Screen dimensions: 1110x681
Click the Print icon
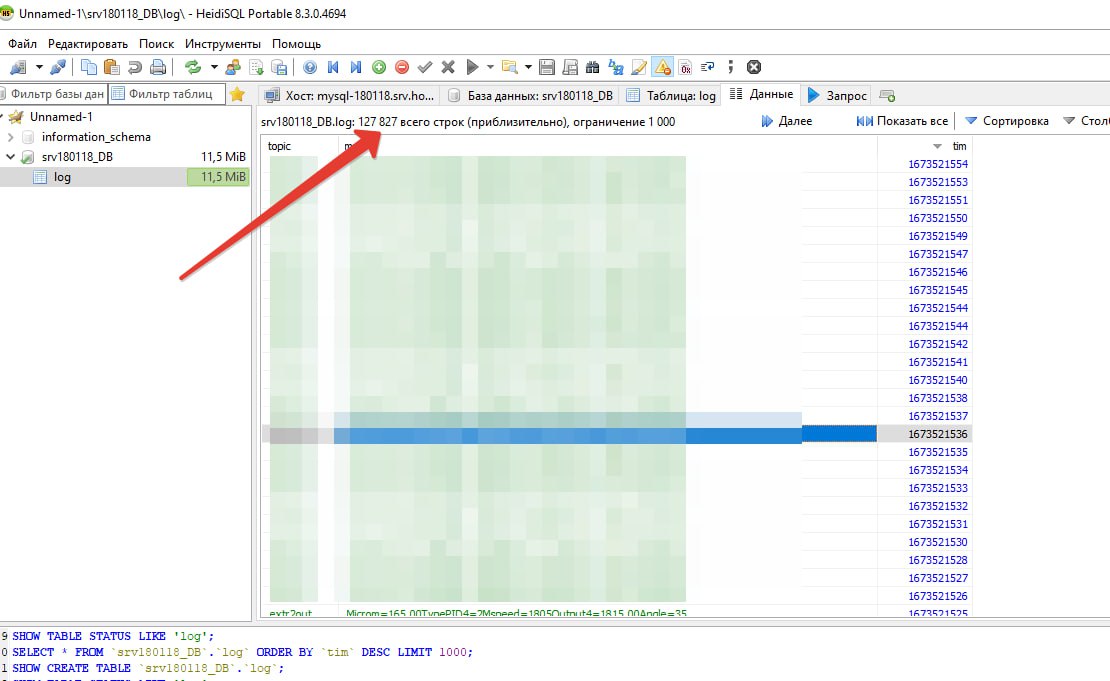pos(158,67)
